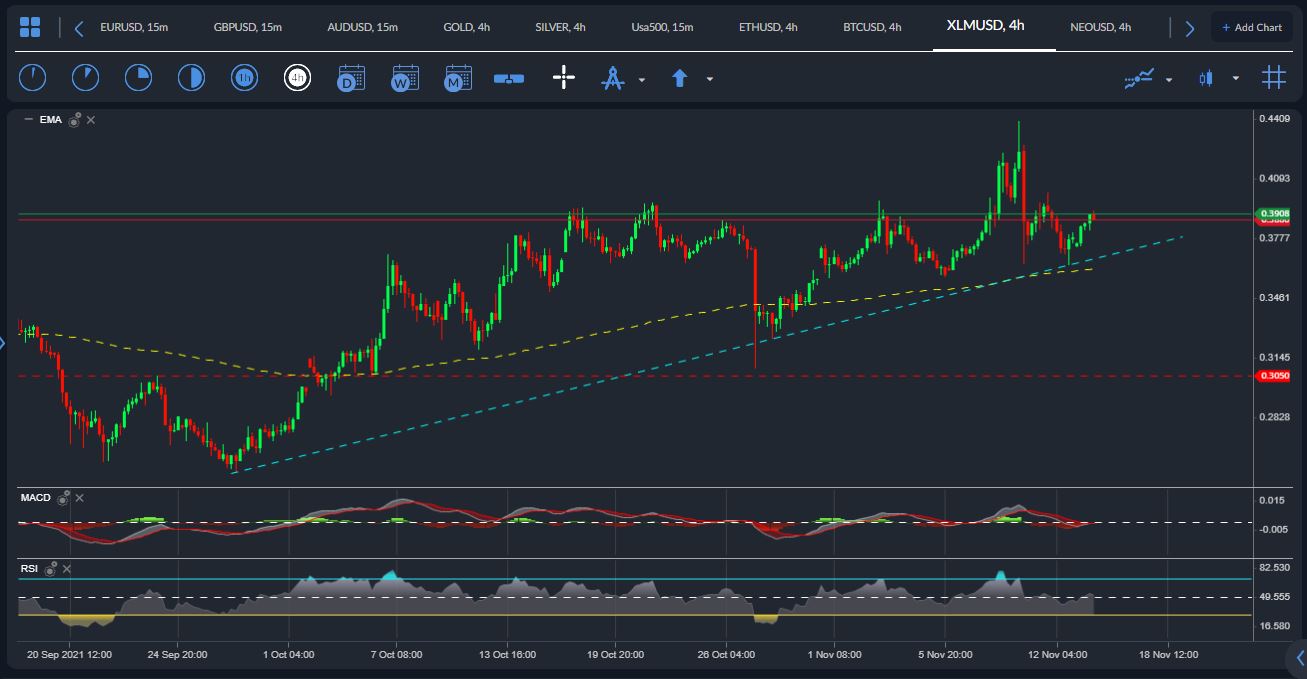Select the daily timeframe calendar icon
The height and width of the screenshot is (679, 1307).
click(350, 77)
